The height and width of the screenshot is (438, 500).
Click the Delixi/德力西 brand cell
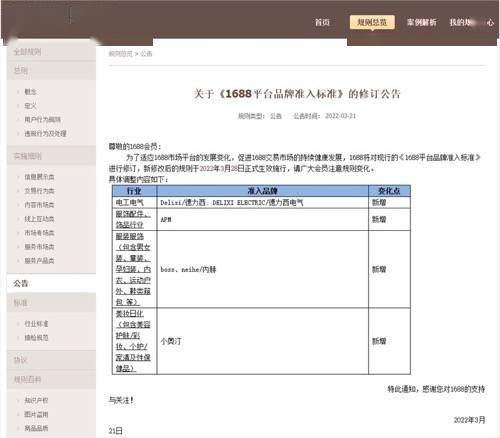pos(263,202)
